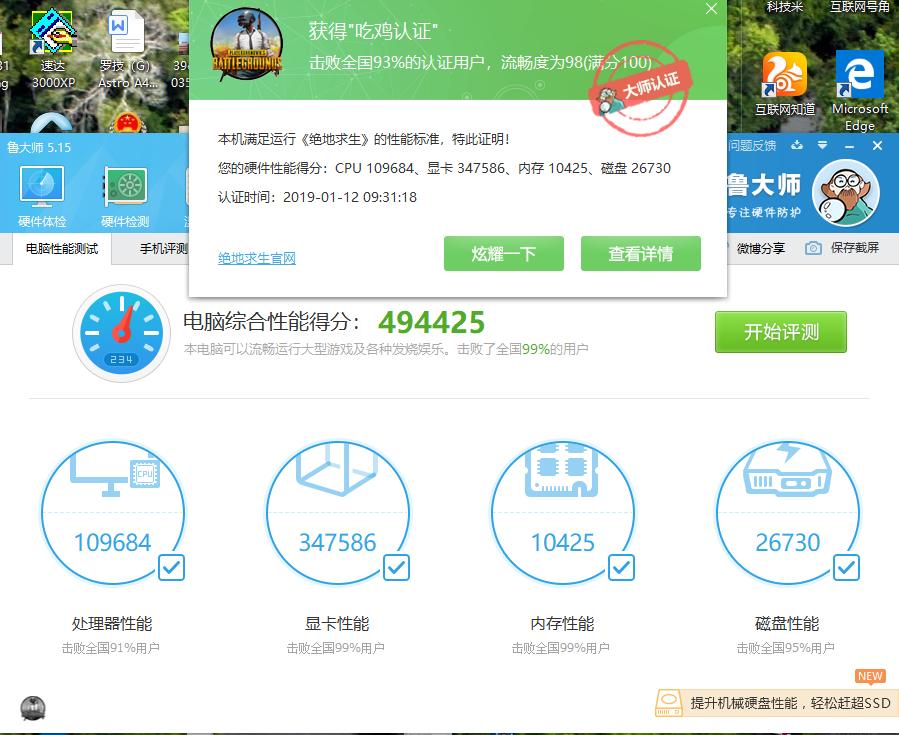Click the speedometer gauge showing 234
Image resolution: width=899 pixels, height=735 pixels.
[121, 333]
